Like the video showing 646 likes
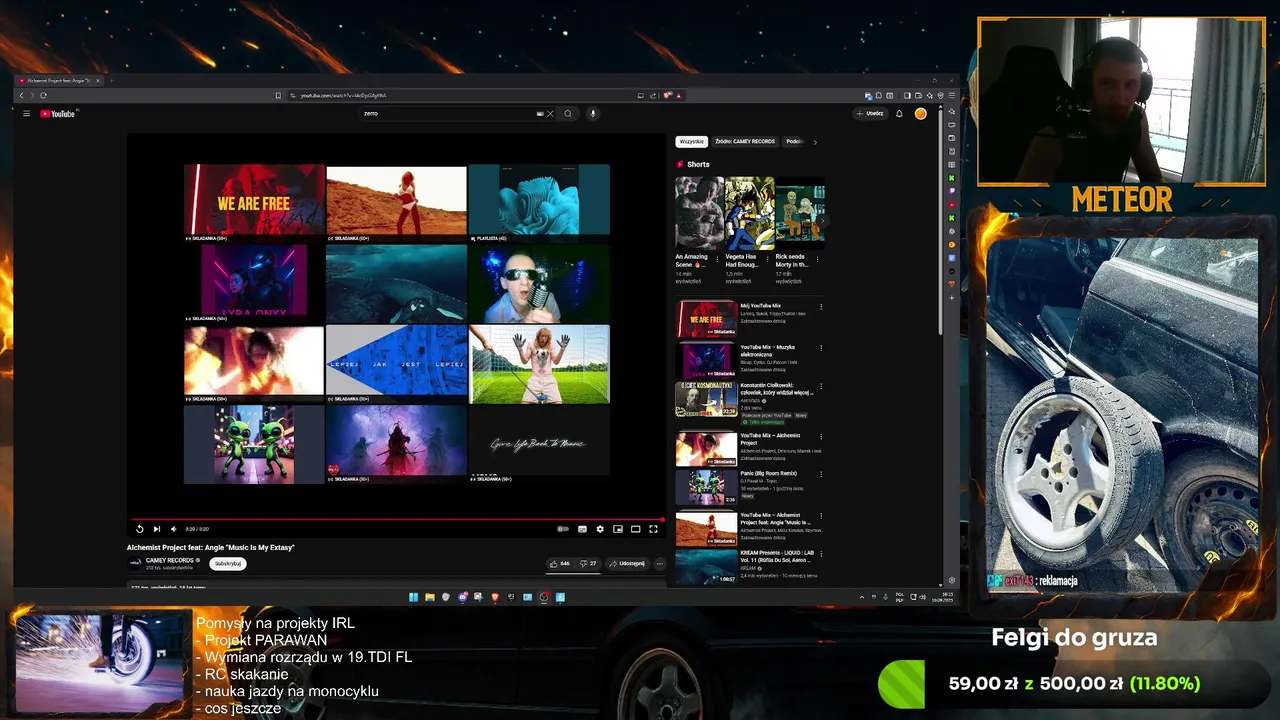 [x=559, y=563]
